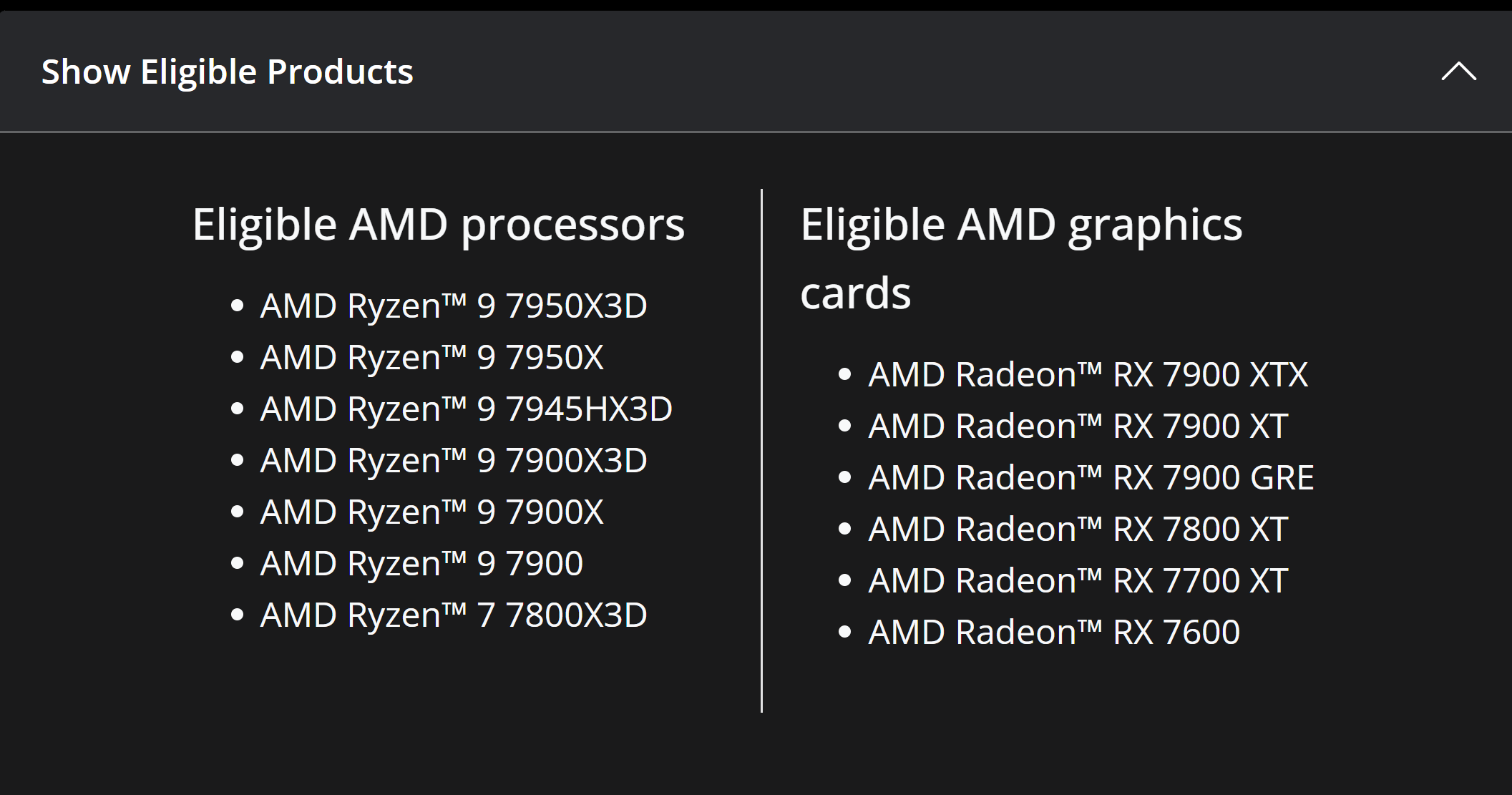Click AMD Ryzen 9 7900X3D item
The image size is (1512, 795).
click(x=453, y=461)
